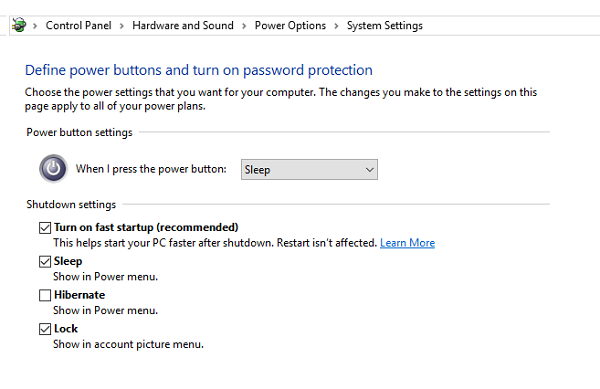Uncheck the Lock checkbox
The height and width of the screenshot is (389, 600).
(45, 329)
